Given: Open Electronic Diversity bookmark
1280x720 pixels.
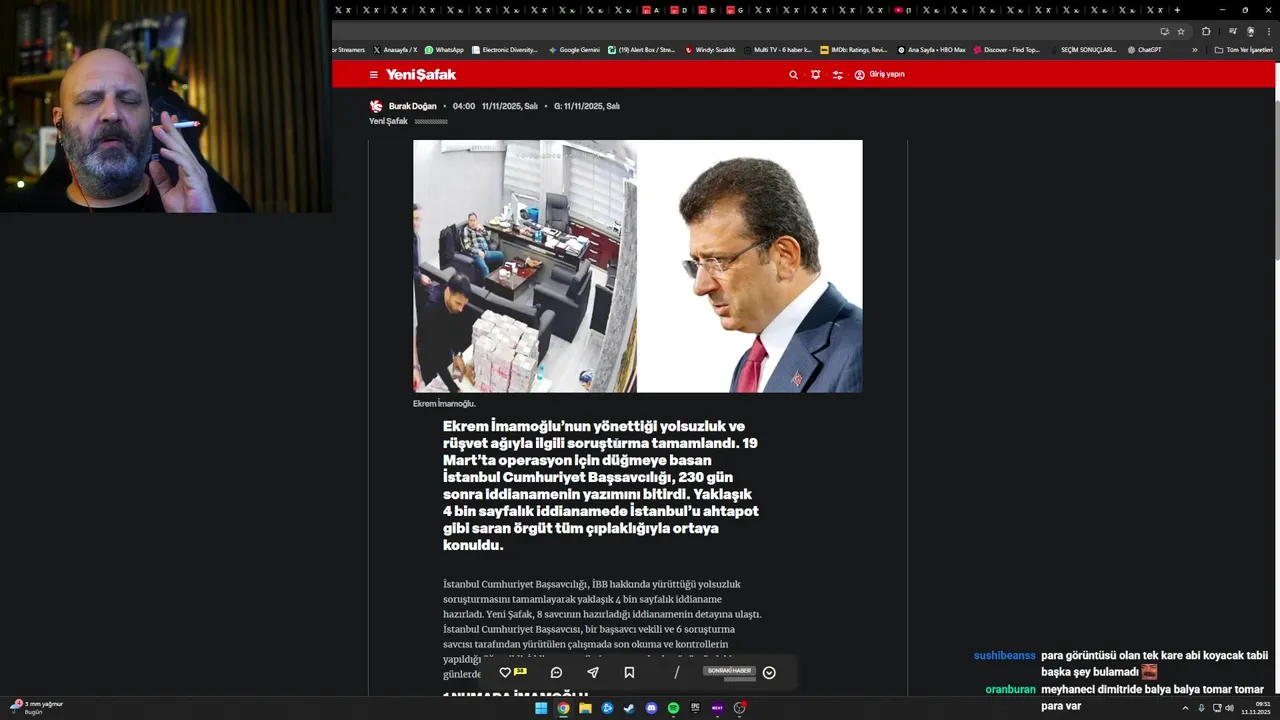Looking at the screenshot, I should click(505, 50).
